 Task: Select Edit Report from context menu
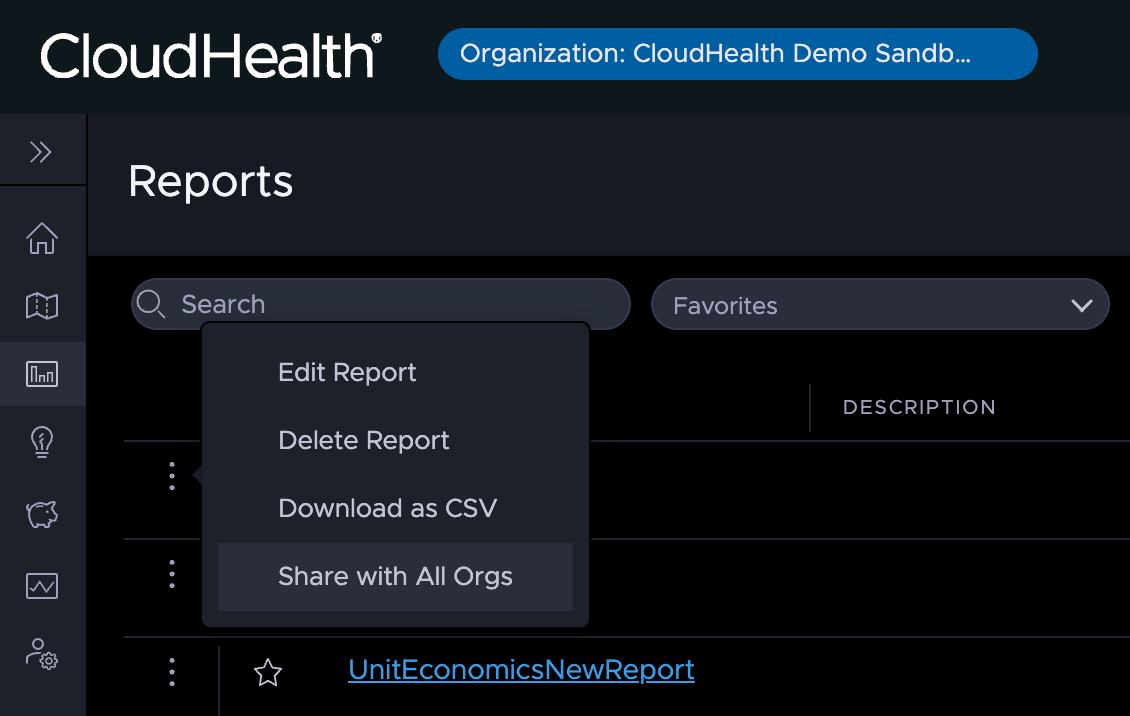click(347, 373)
